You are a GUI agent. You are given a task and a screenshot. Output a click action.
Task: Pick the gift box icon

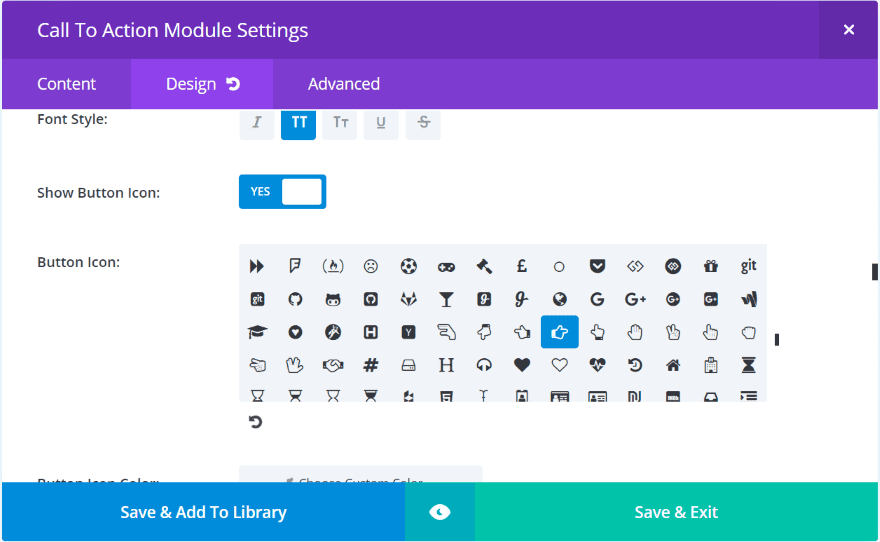[x=711, y=266]
